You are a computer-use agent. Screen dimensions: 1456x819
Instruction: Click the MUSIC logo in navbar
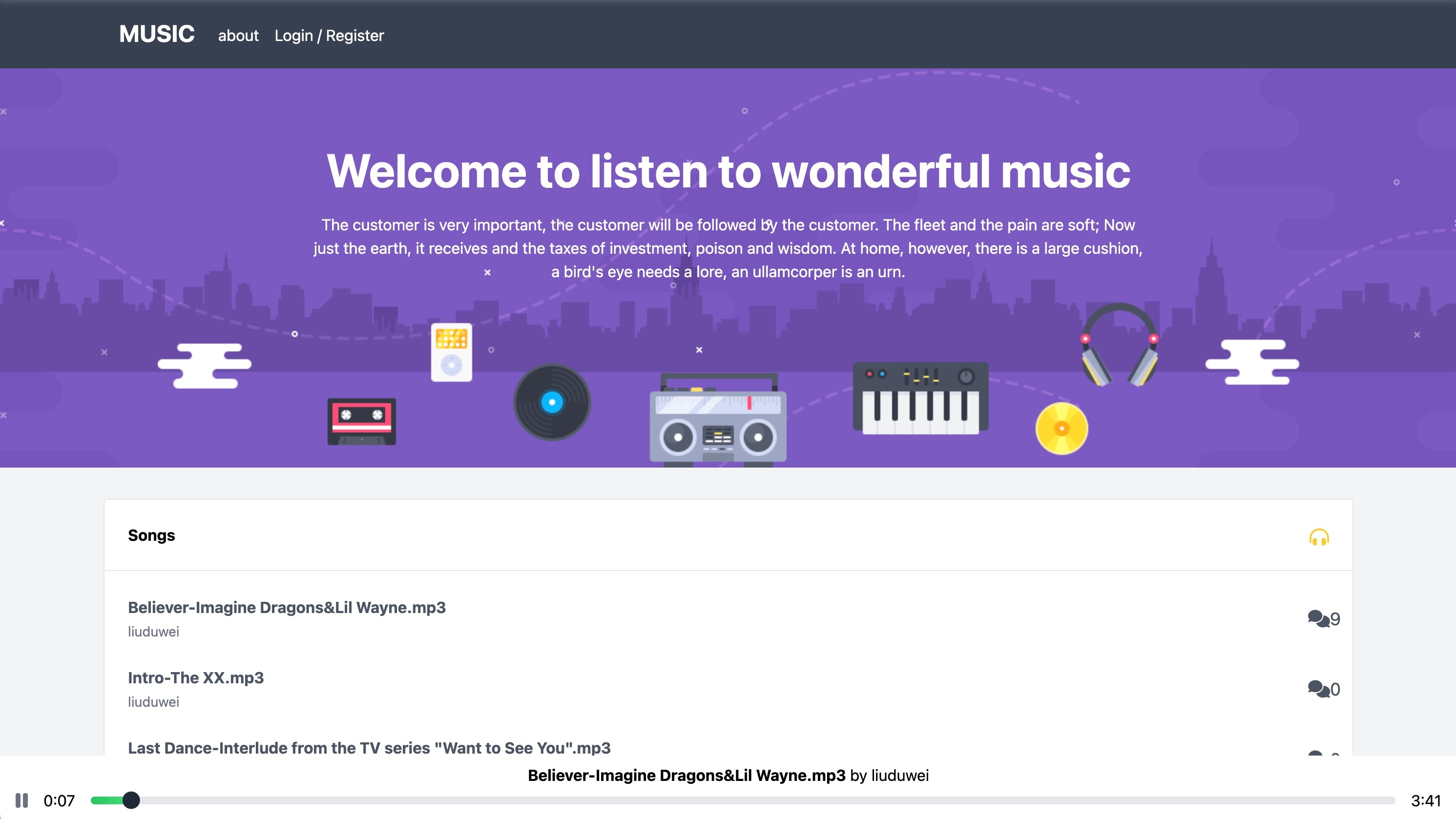pos(157,34)
